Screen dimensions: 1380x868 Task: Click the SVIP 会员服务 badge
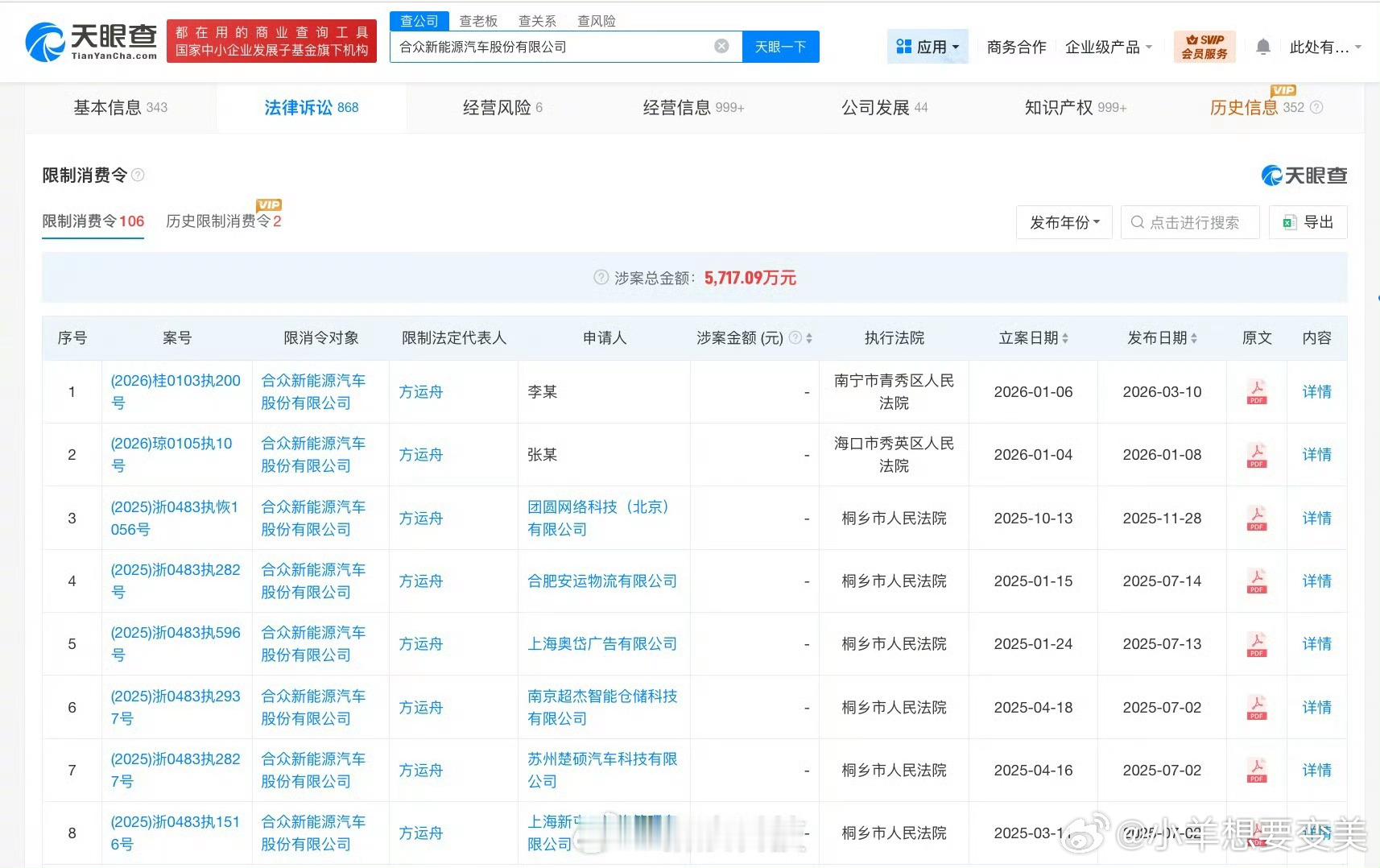(x=1204, y=47)
